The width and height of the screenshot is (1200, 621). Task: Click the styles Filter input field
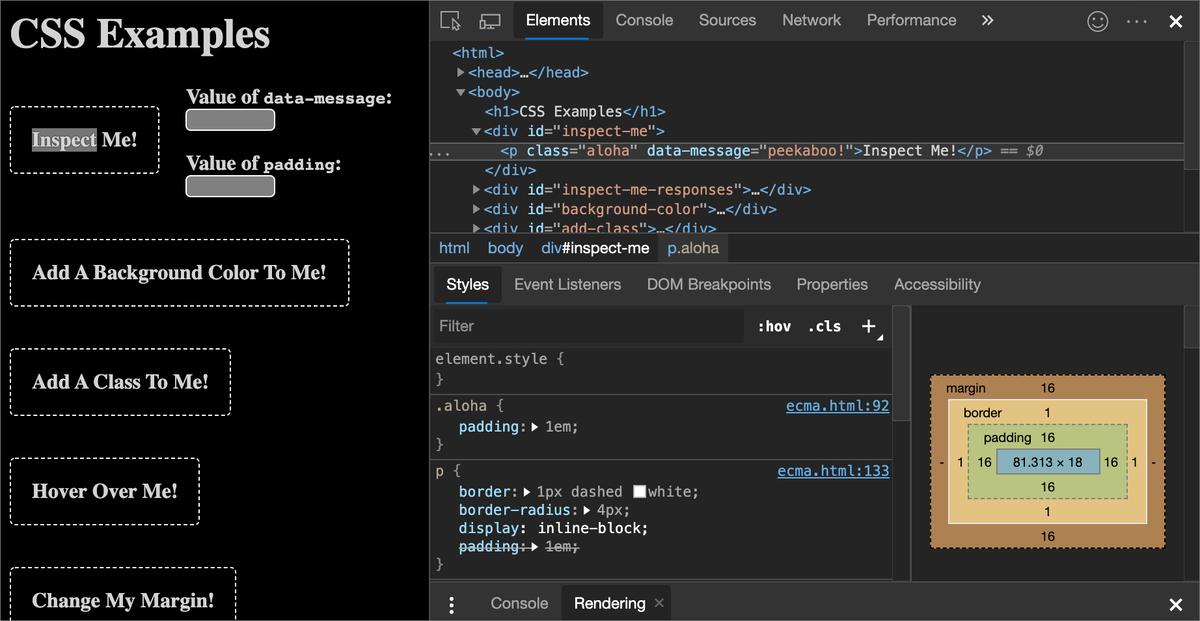pyautogui.click(x=590, y=326)
